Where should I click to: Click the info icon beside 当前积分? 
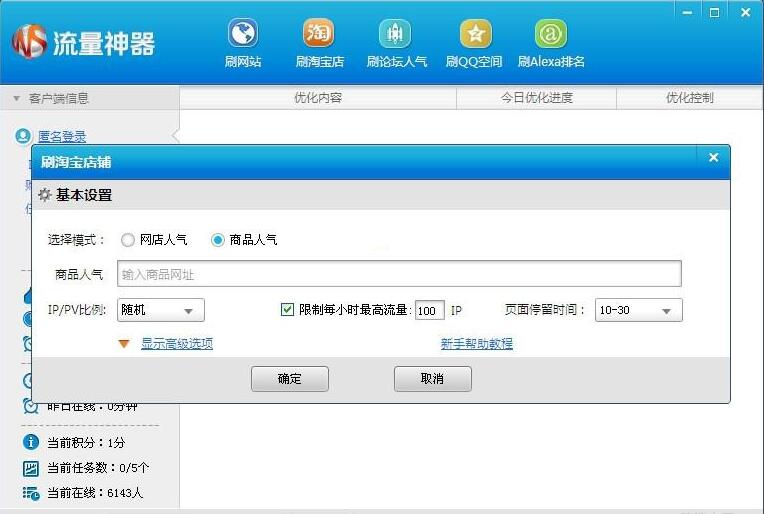tap(31, 442)
